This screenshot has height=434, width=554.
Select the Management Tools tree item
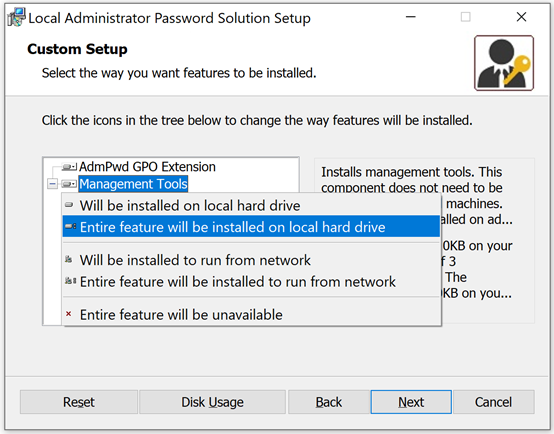[133, 184]
